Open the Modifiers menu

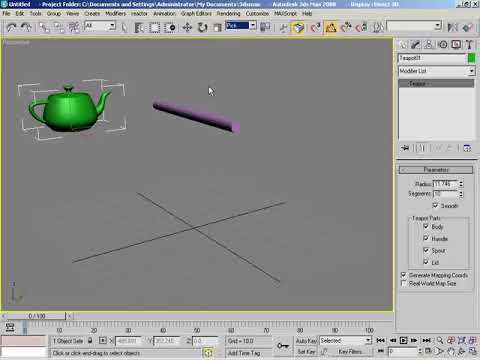(116, 14)
